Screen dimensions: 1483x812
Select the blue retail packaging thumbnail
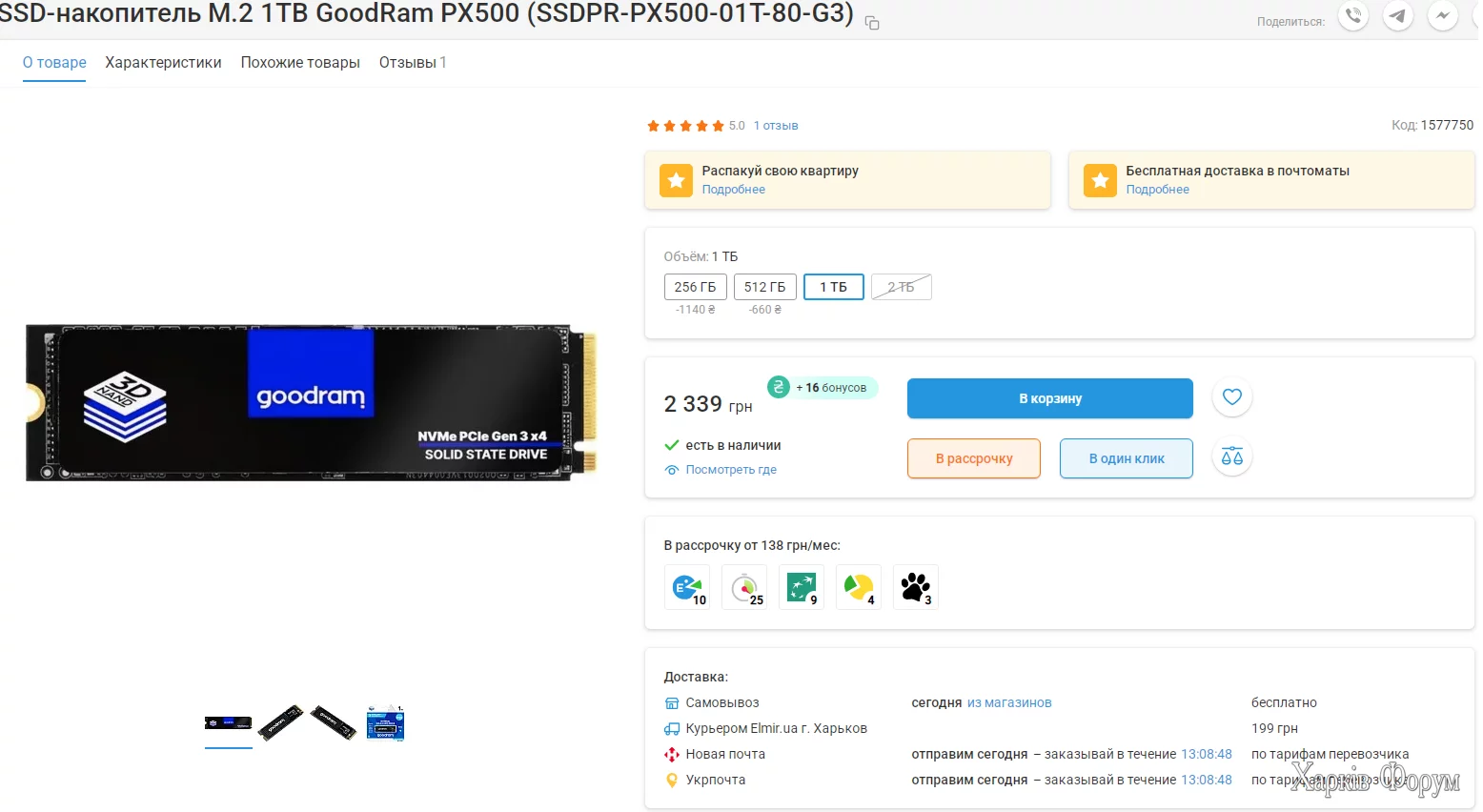386,723
